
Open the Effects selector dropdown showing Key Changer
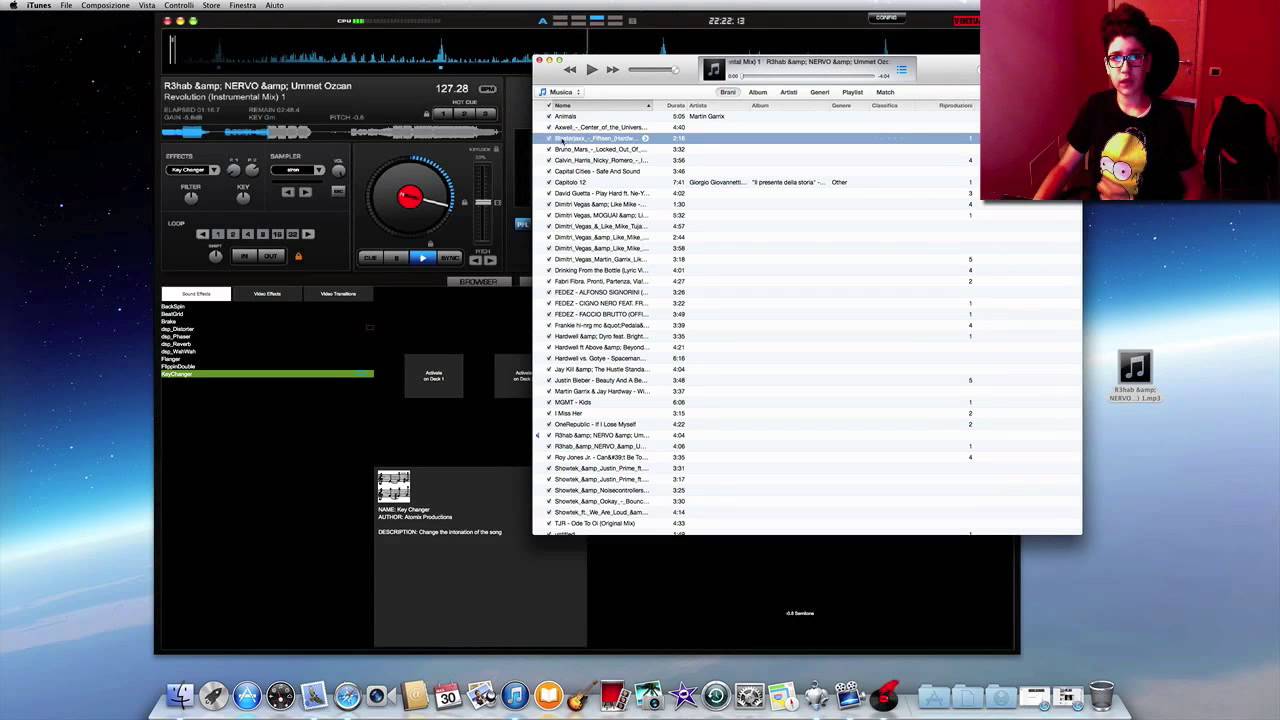point(193,170)
